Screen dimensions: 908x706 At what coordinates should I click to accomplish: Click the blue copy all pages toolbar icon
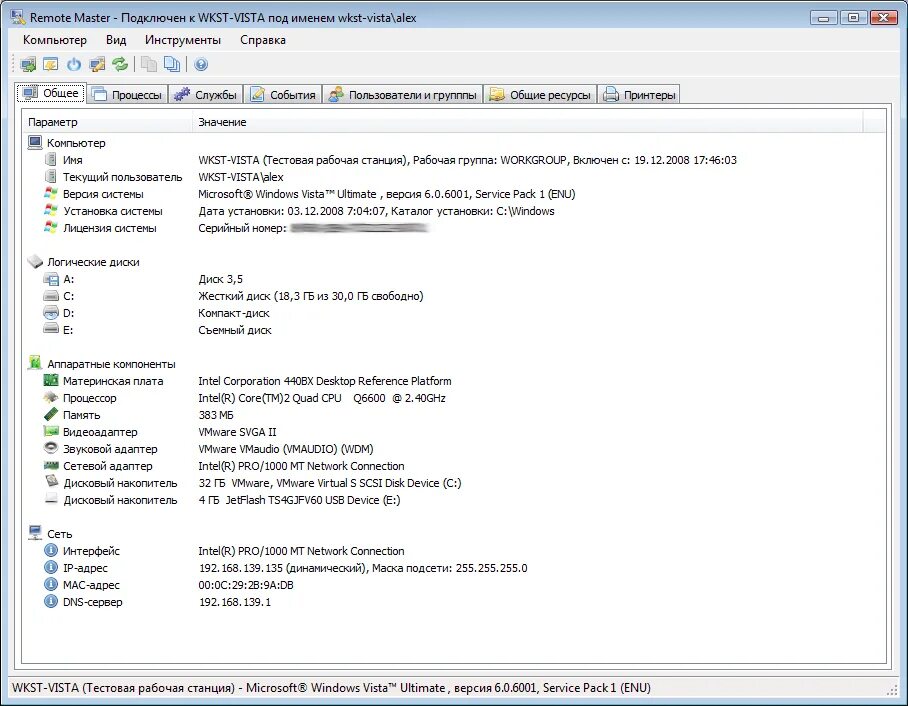[x=172, y=64]
